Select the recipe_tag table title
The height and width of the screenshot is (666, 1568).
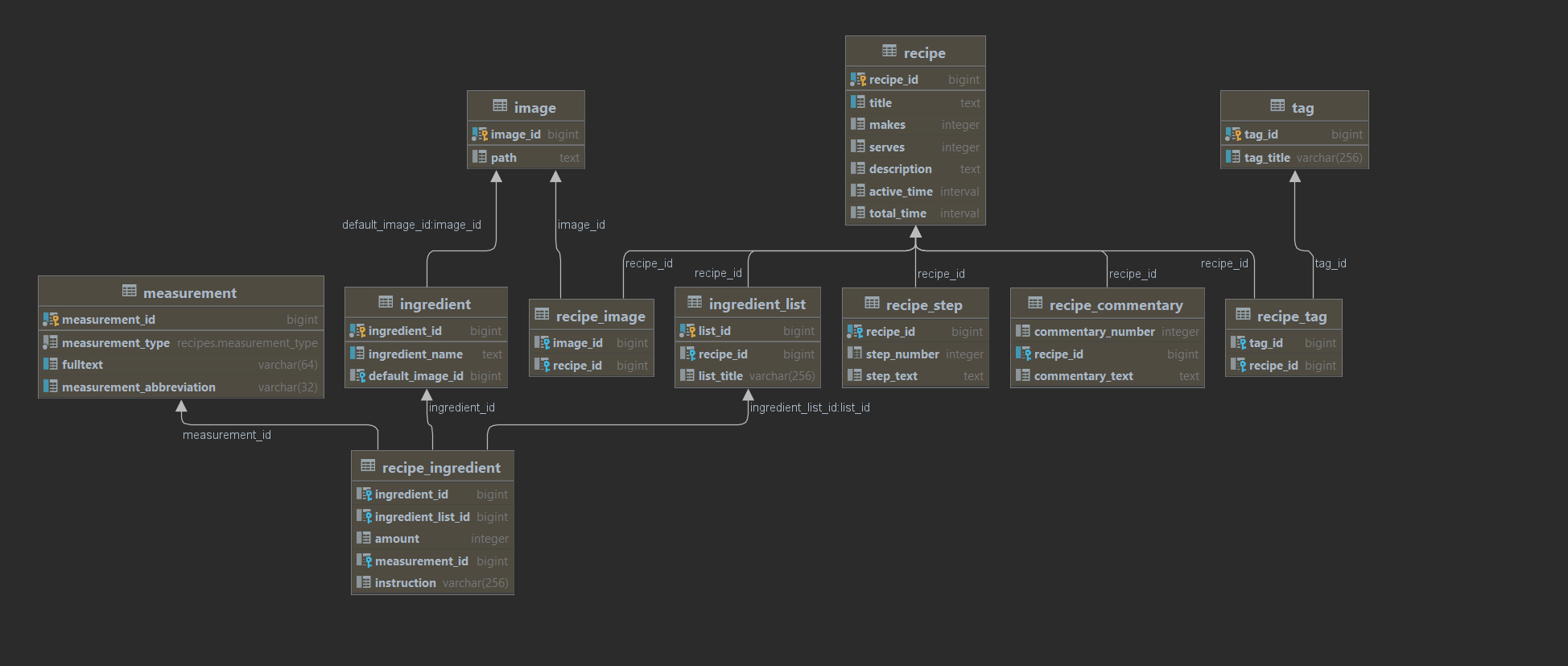click(1291, 316)
